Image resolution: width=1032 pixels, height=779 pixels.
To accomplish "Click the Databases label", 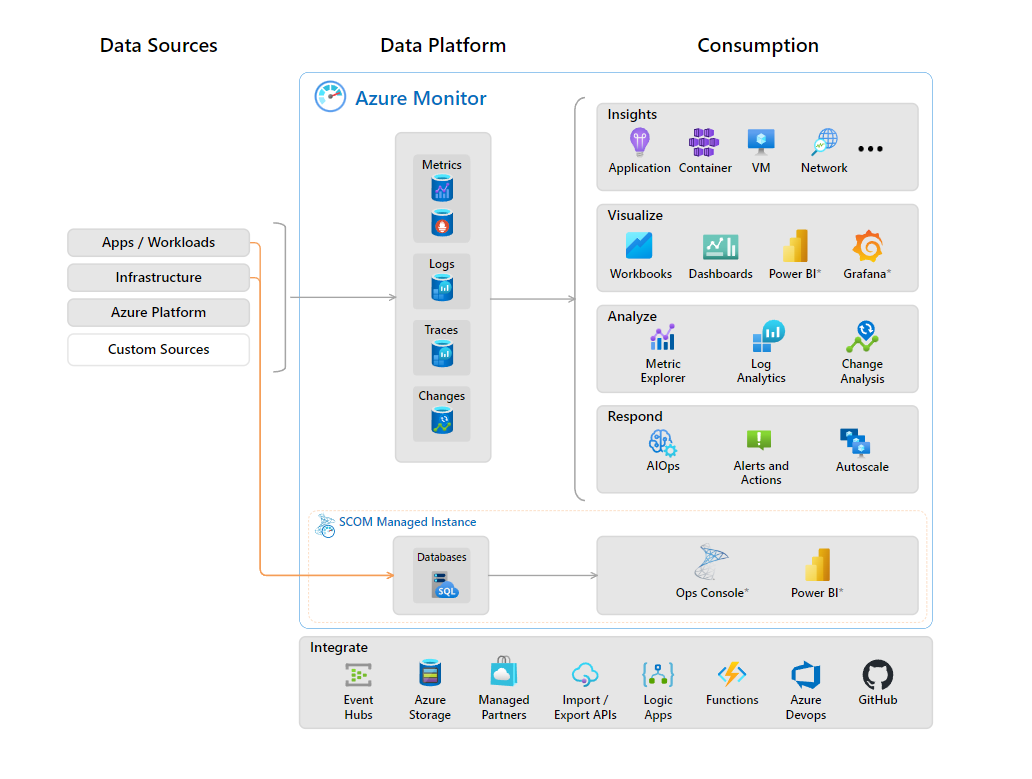I will click(x=442, y=557).
